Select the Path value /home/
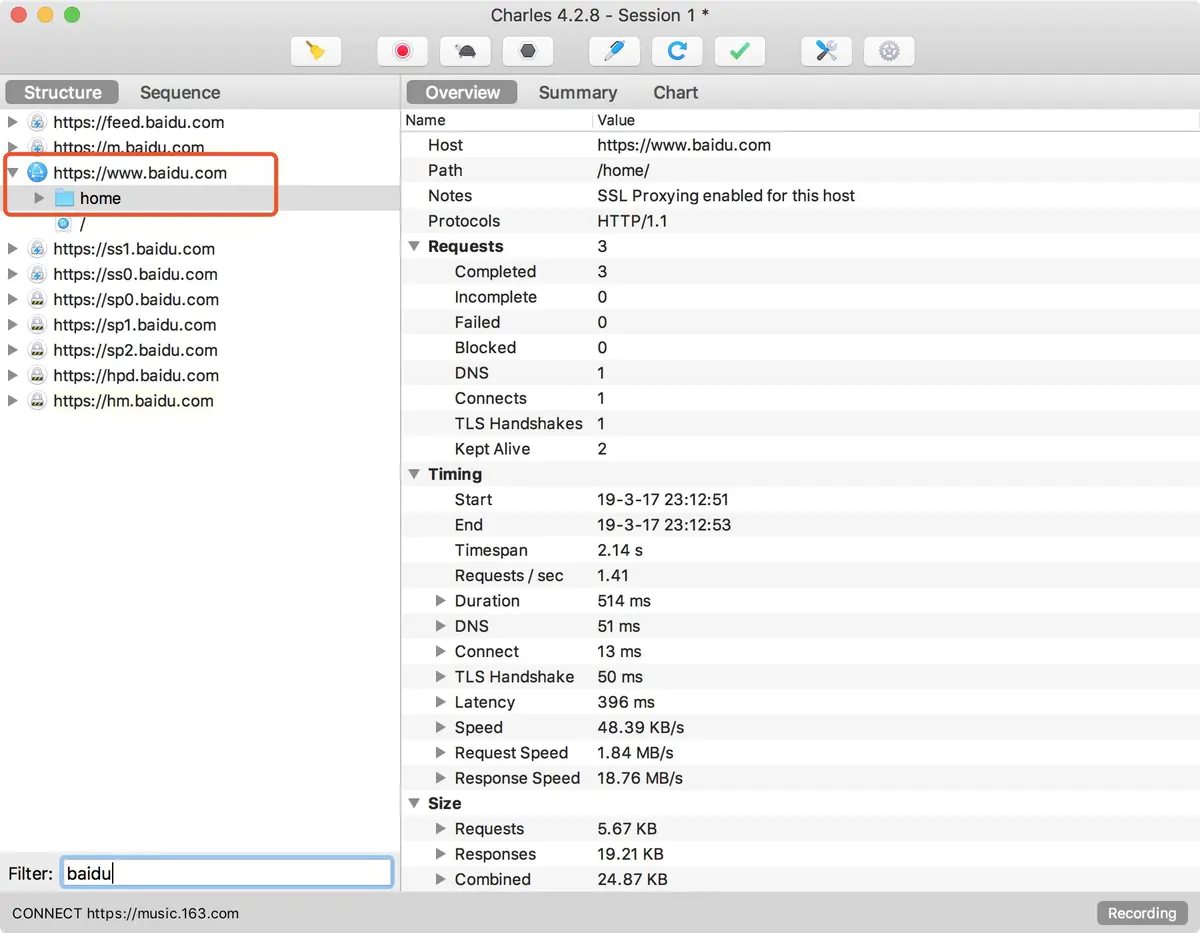 point(623,170)
